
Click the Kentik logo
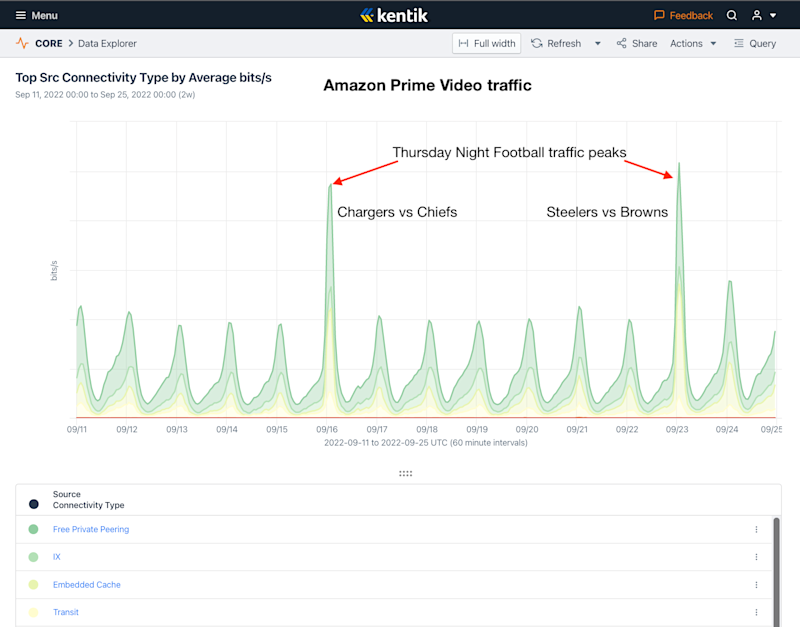394,15
